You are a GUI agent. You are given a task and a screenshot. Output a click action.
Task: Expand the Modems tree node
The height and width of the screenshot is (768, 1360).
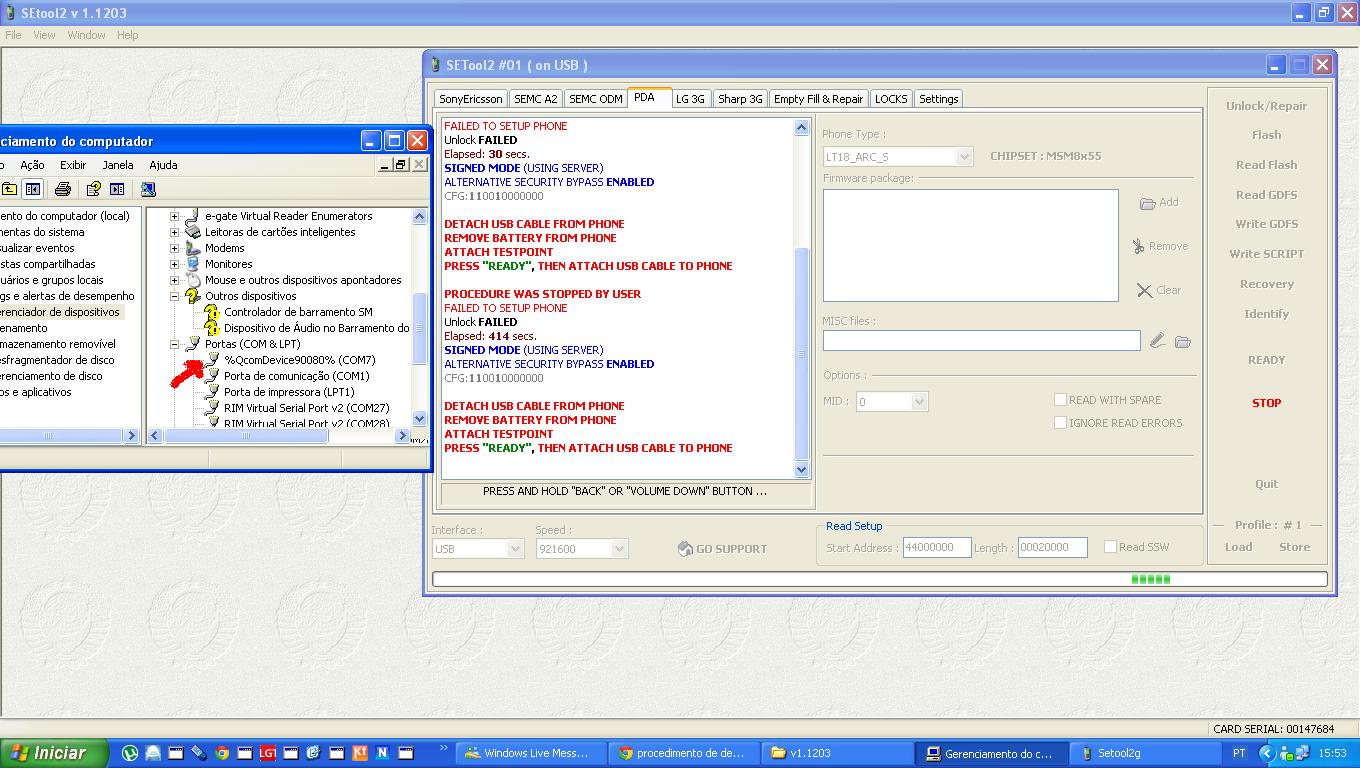coord(174,248)
